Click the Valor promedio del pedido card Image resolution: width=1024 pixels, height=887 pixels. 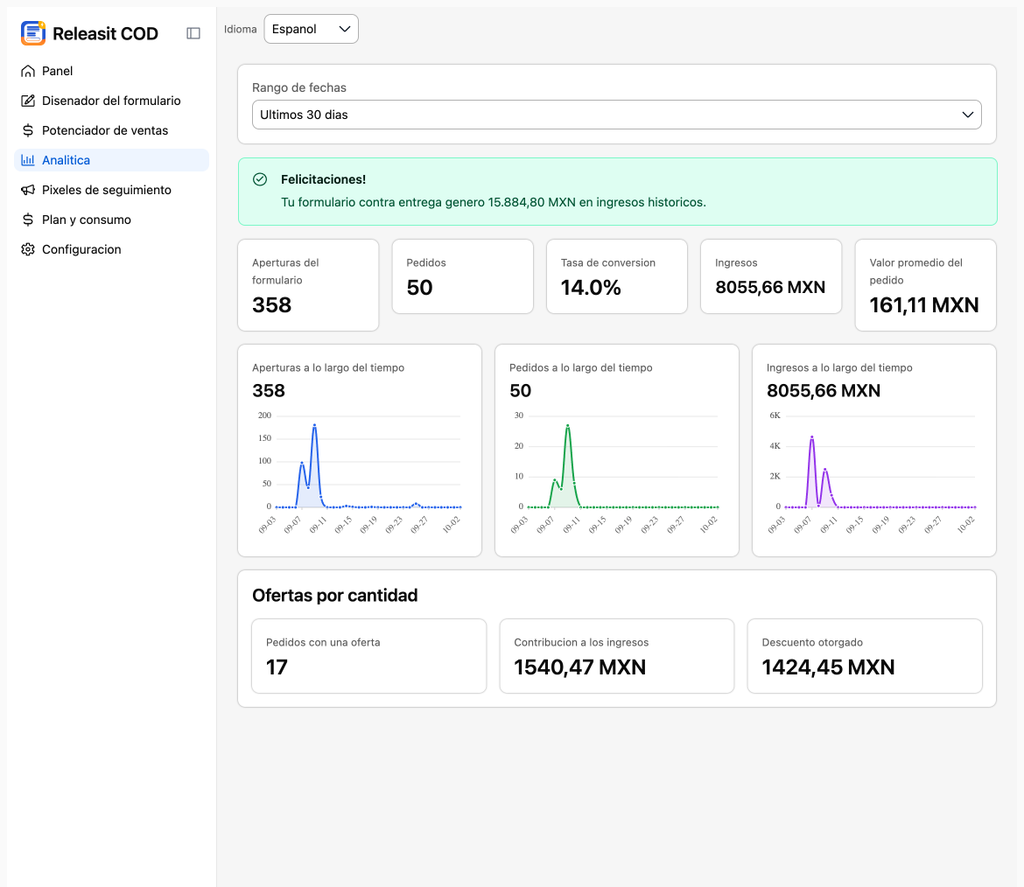[925, 285]
